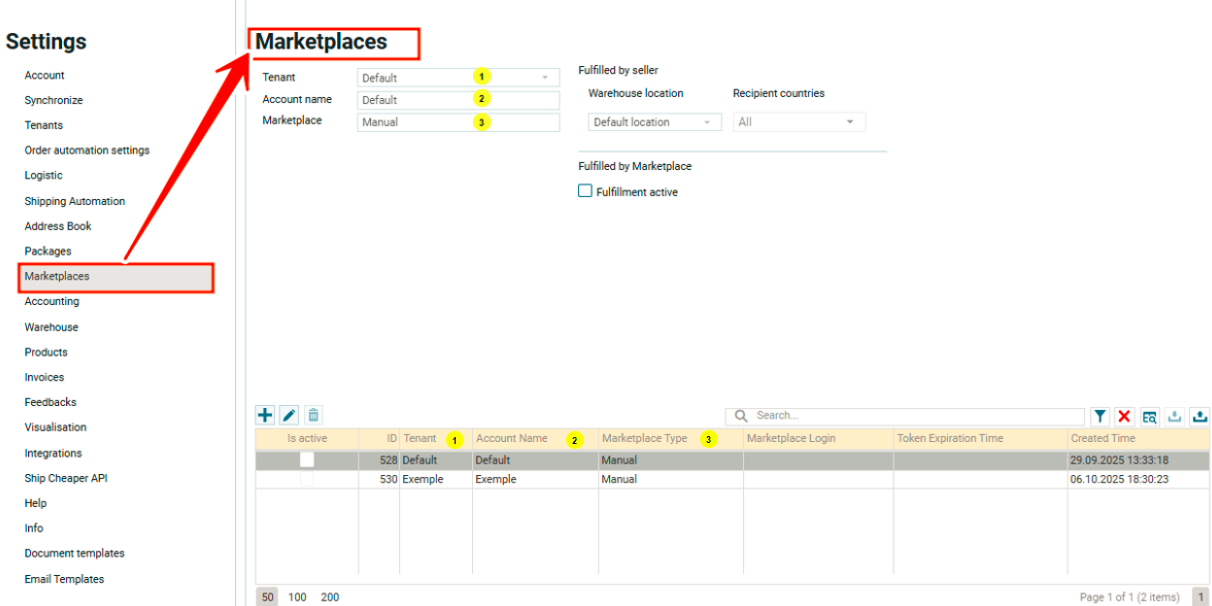Click the Account name text field

coord(458,100)
